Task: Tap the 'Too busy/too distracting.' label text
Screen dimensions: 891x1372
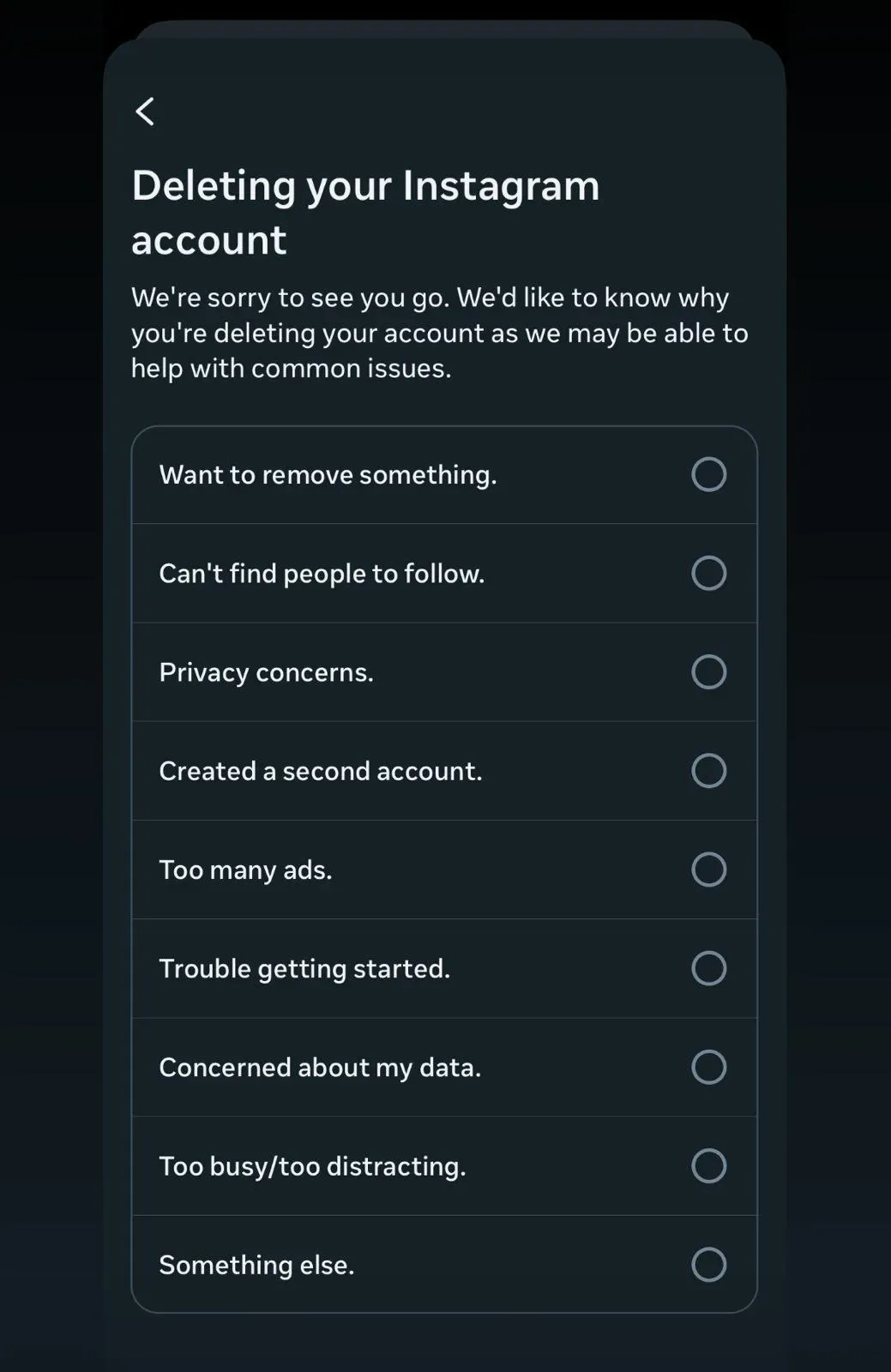Action: point(312,1166)
